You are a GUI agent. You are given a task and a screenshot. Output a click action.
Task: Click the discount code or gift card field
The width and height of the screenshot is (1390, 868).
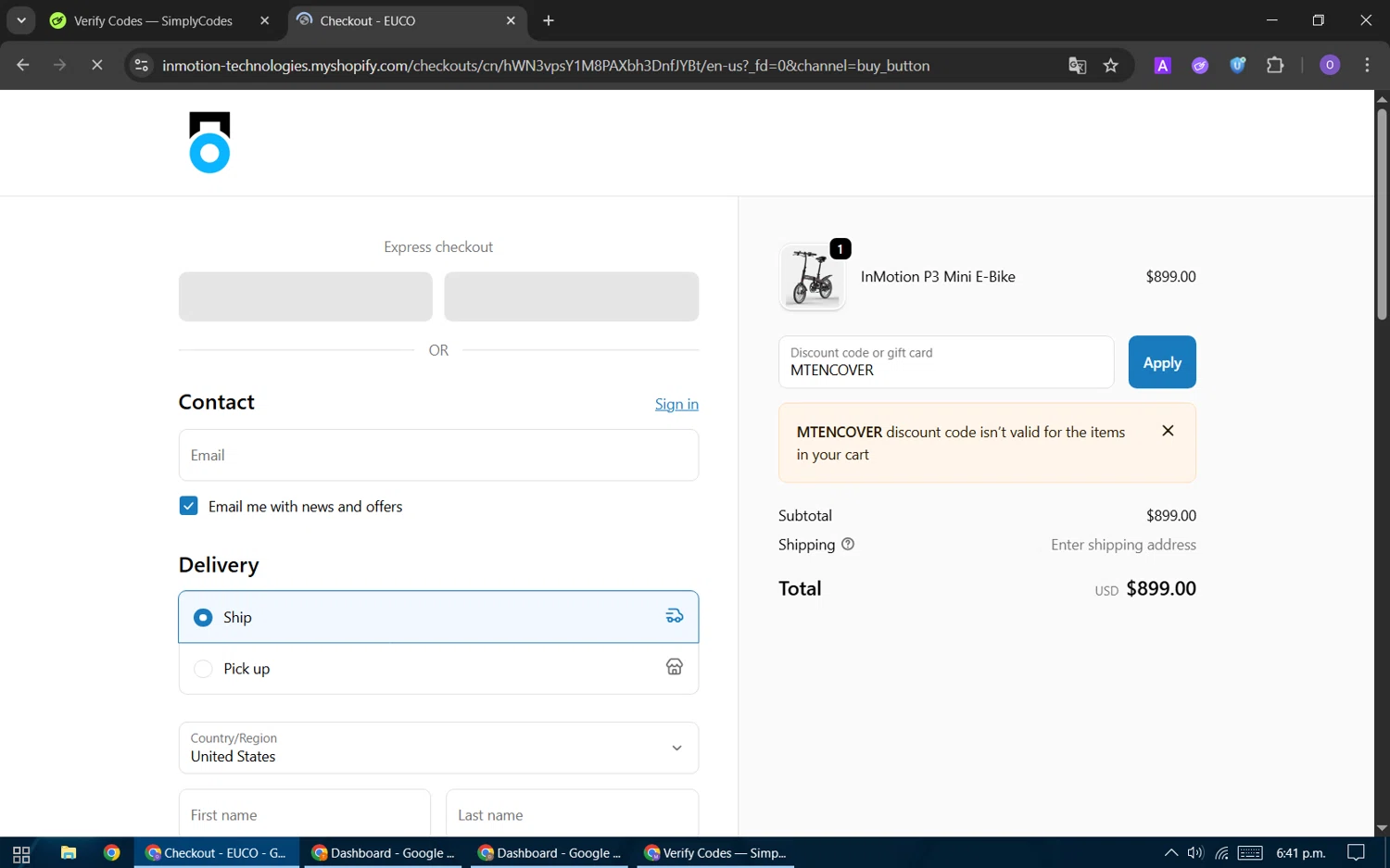946,362
